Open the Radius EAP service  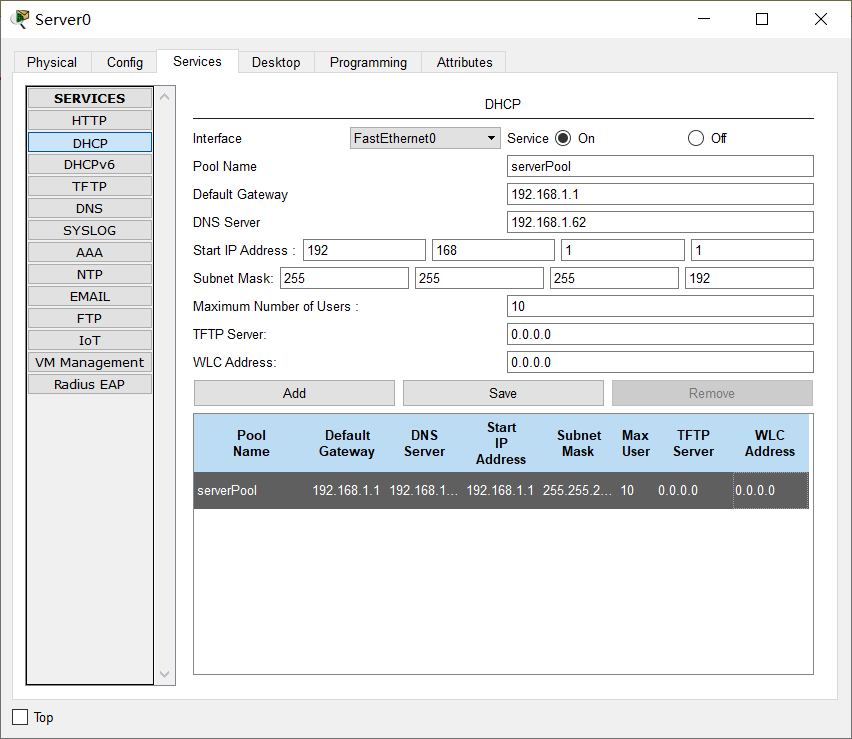tap(90, 385)
